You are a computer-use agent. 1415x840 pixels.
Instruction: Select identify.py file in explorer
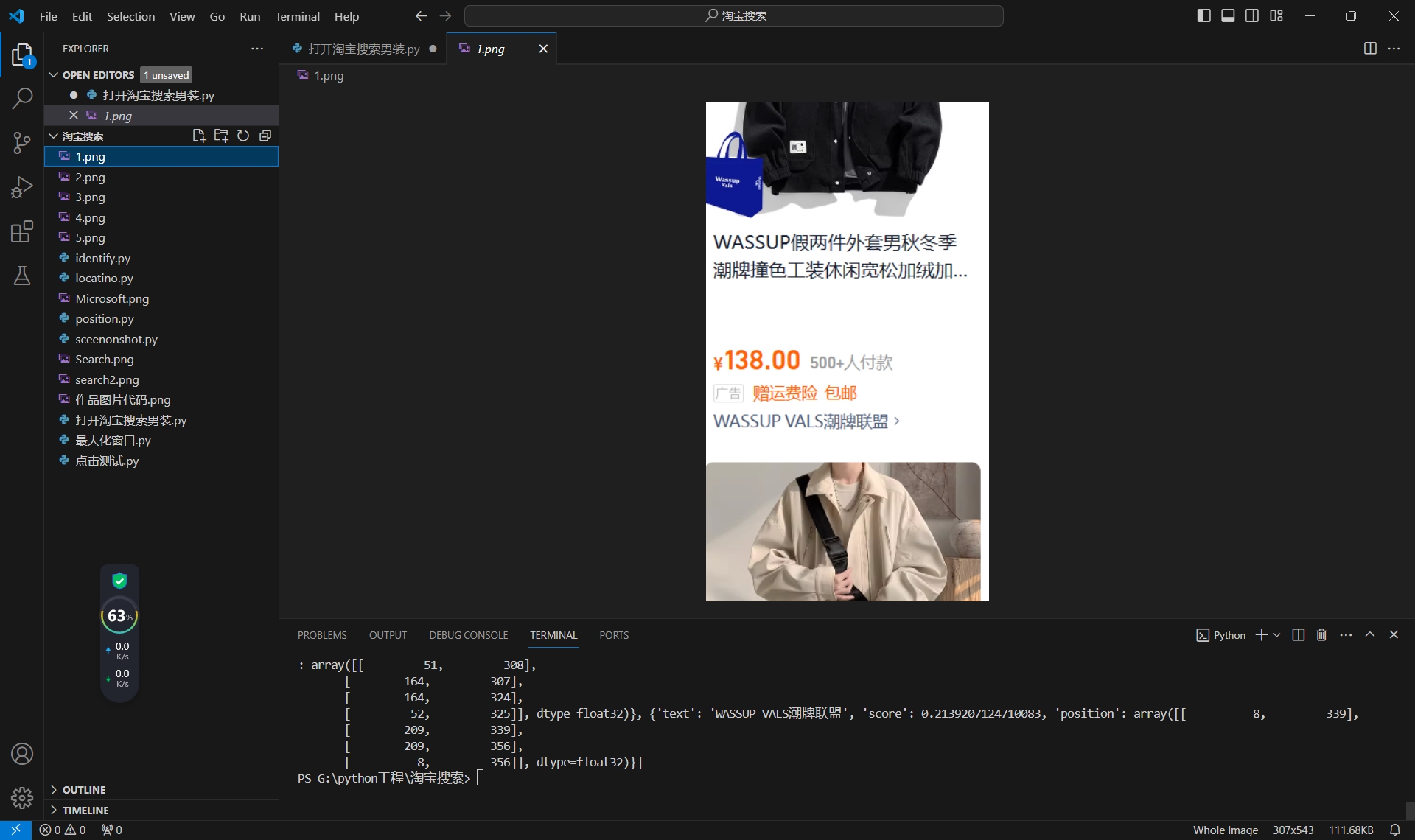pyautogui.click(x=103, y=257)
